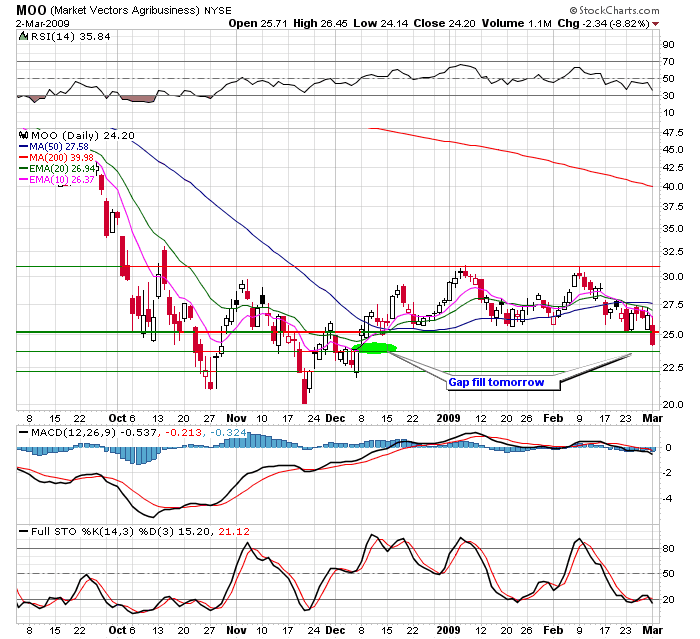Viewport: 700px width, 639px height.
Task: Click the Volume 1.1M figure
Action: [x=517, y=24]
